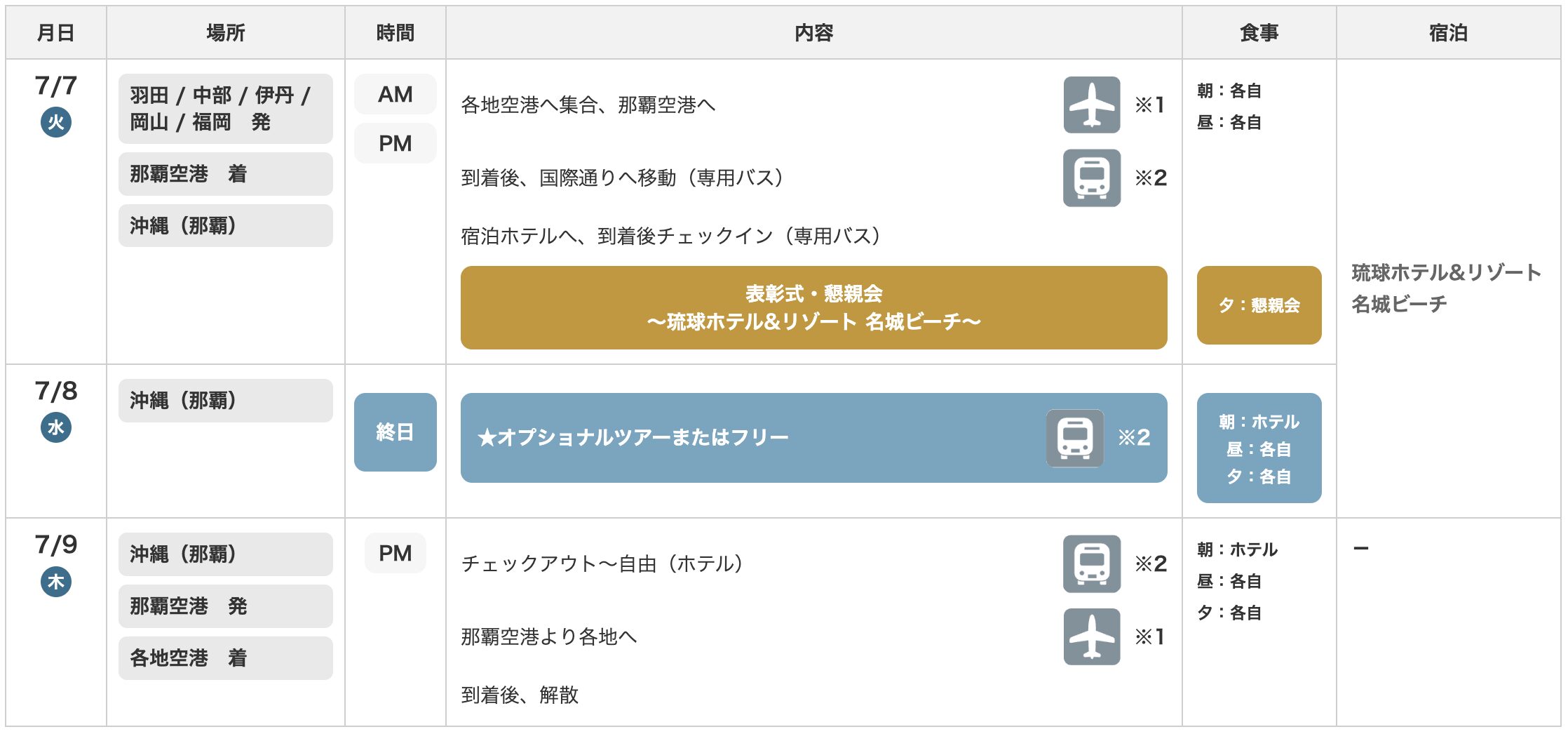
Task: Click the bus icon next to 国際通りへ移動
Action: (x=1091, y=178)
